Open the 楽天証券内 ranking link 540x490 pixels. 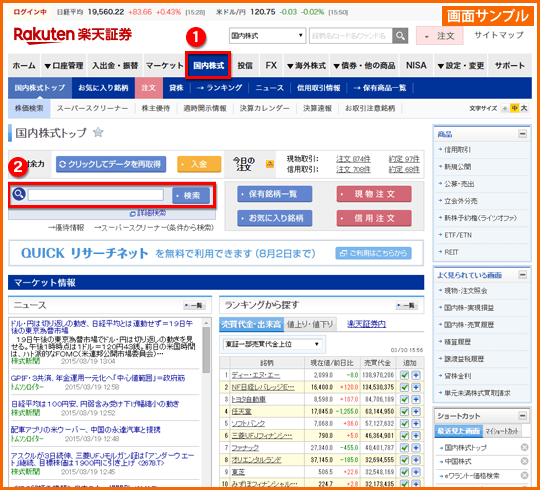tap(366, 324)
